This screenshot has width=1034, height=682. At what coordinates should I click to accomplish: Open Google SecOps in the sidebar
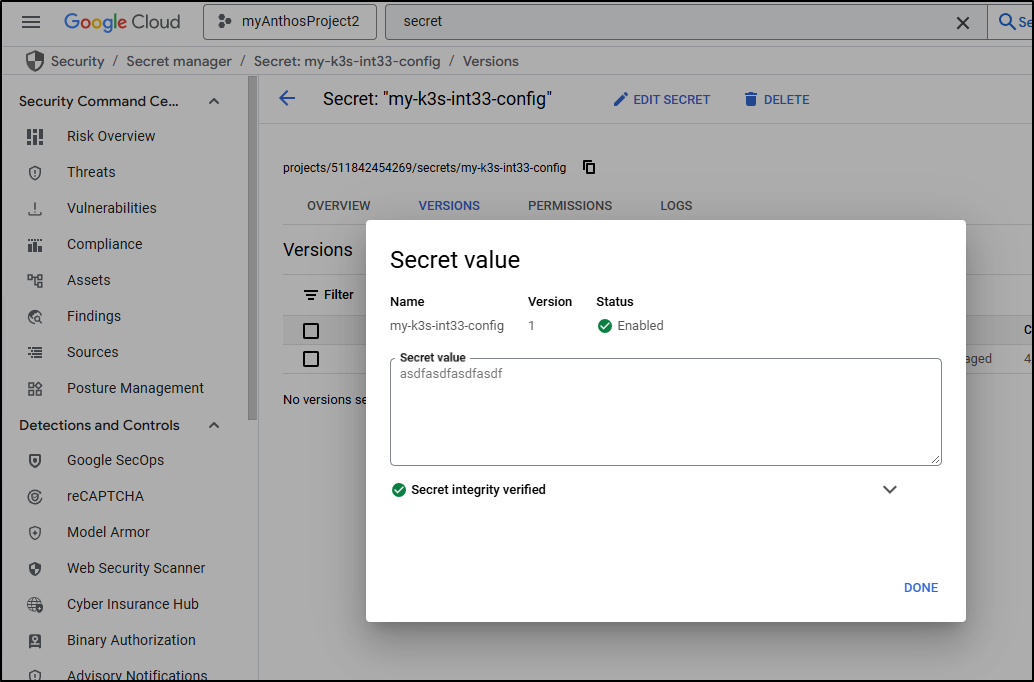click(x=115, y=460)
